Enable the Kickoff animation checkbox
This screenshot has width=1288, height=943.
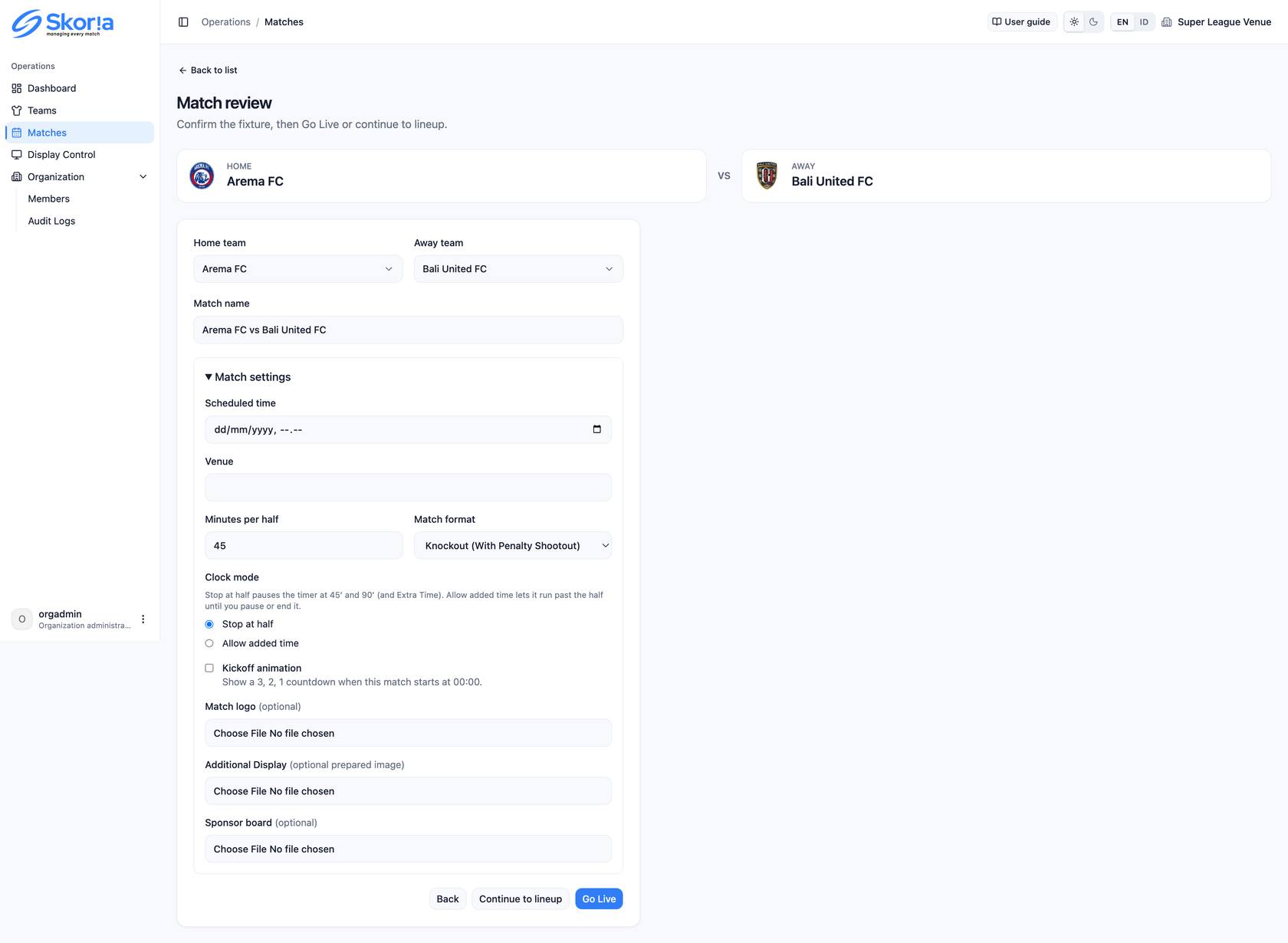(209, 669)
